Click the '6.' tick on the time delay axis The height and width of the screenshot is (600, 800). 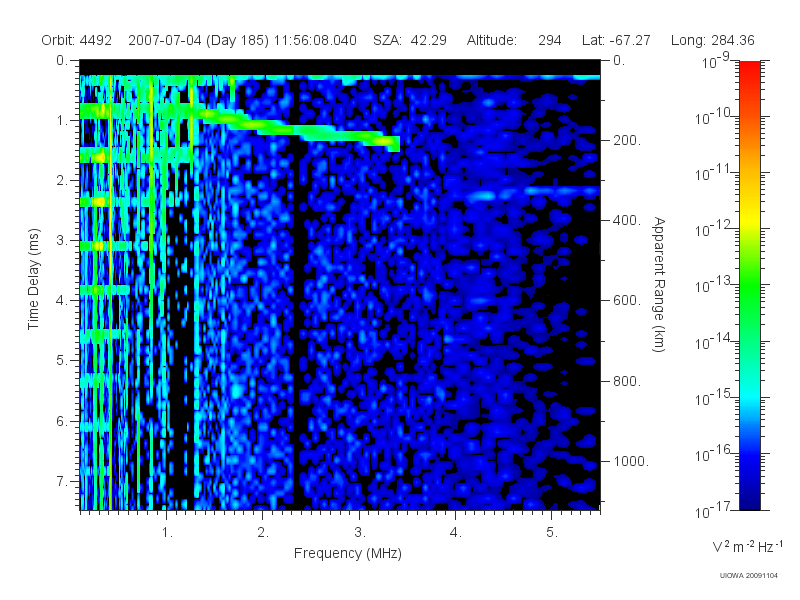[62, 421]
